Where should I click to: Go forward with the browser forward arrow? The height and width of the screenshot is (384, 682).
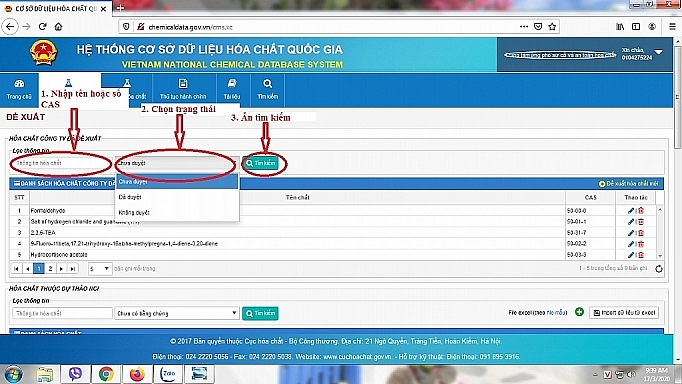coord(27,27)
